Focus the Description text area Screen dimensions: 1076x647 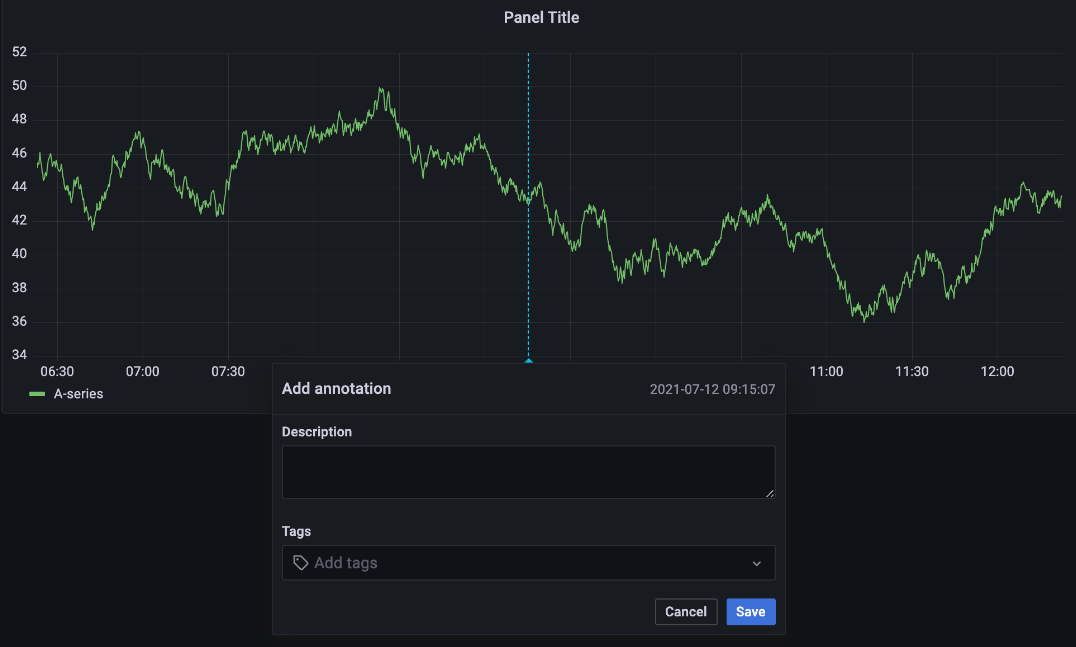point(528,472)
